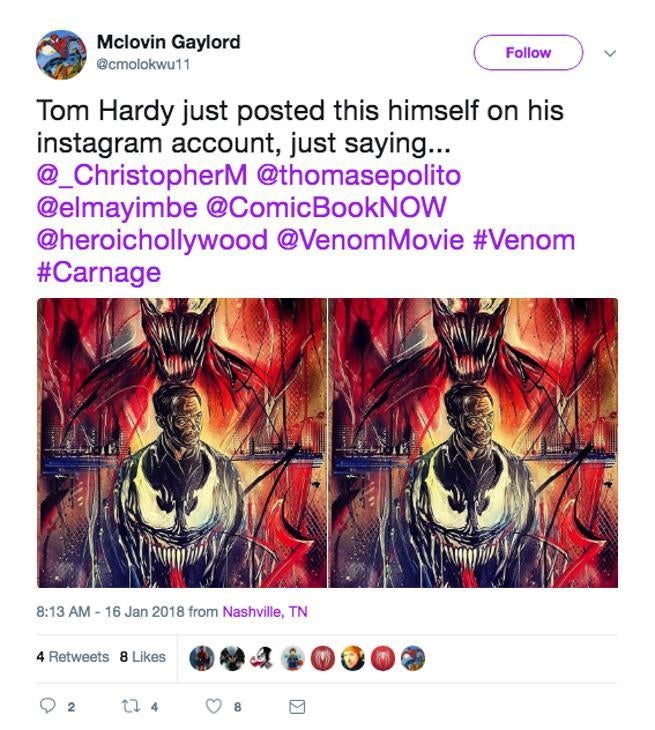Open the @_ChristopherM mention link

[141, 175]
